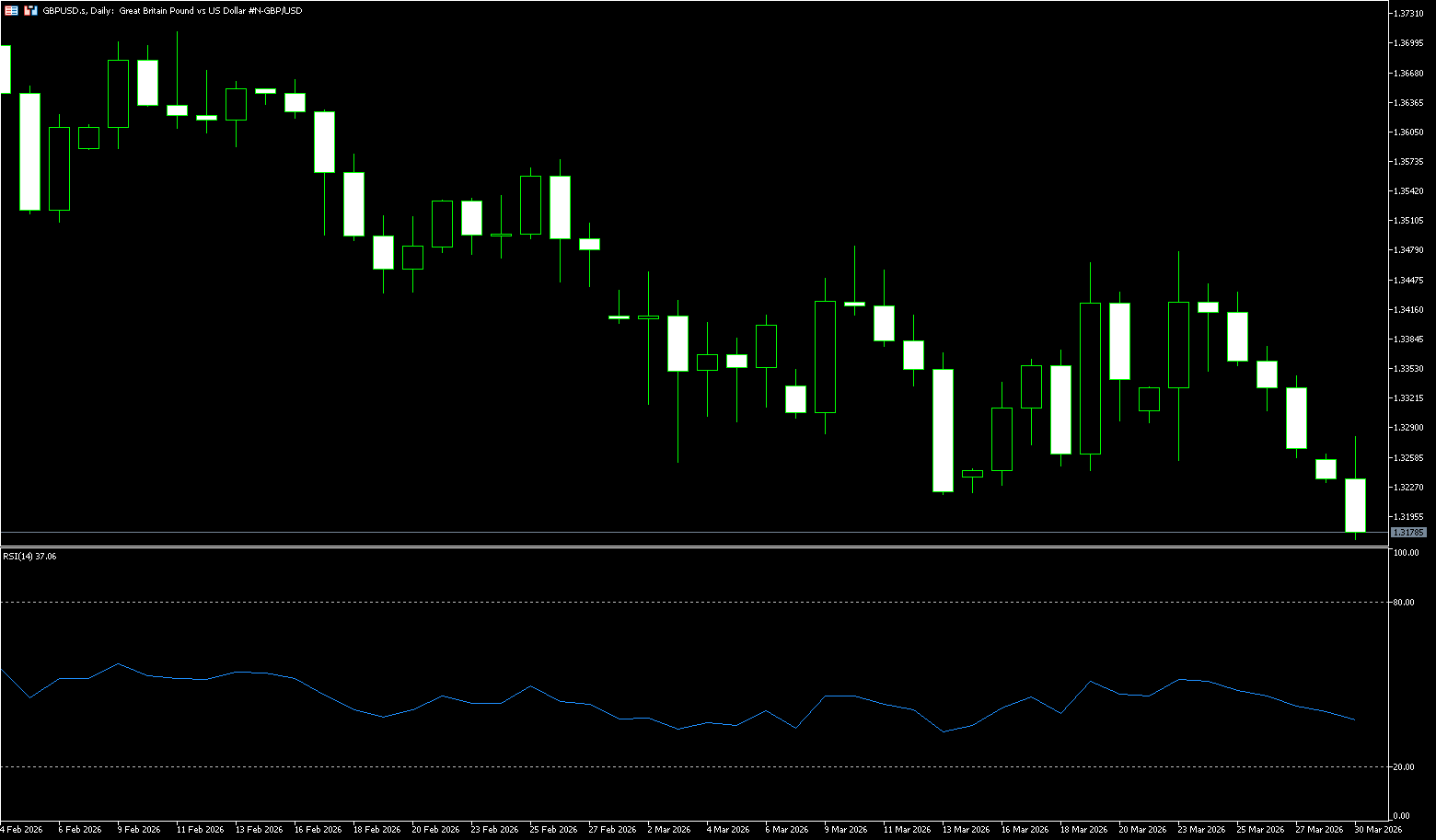The image size is (1436, 840).
Task: Select the 2 Mar 2026 date label
Action: point(668,830)
